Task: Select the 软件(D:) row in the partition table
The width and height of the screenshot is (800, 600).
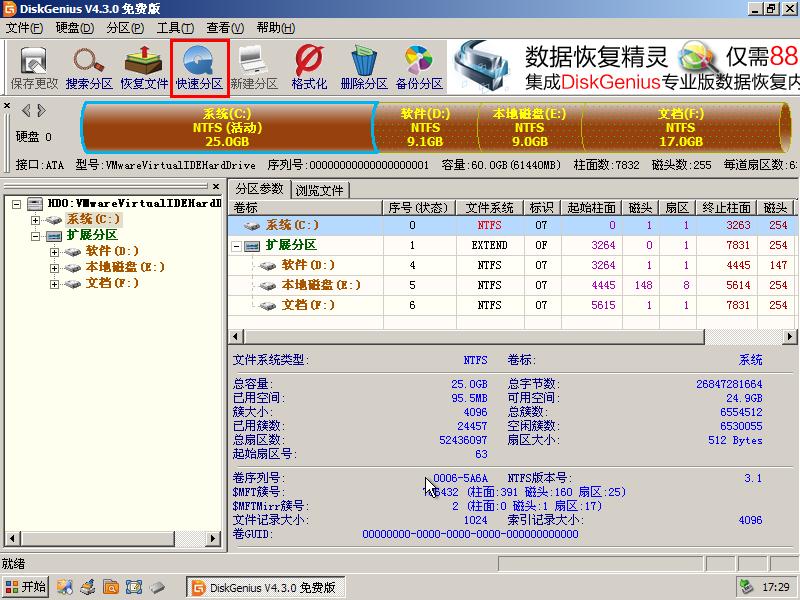Action: (512, 265)
